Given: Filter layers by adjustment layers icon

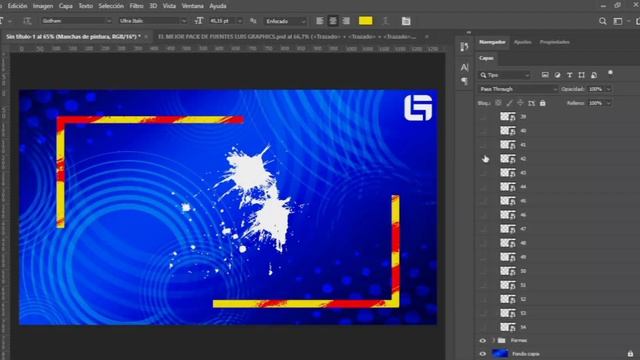Looking at the screenshot, I should tap(558, 75).
